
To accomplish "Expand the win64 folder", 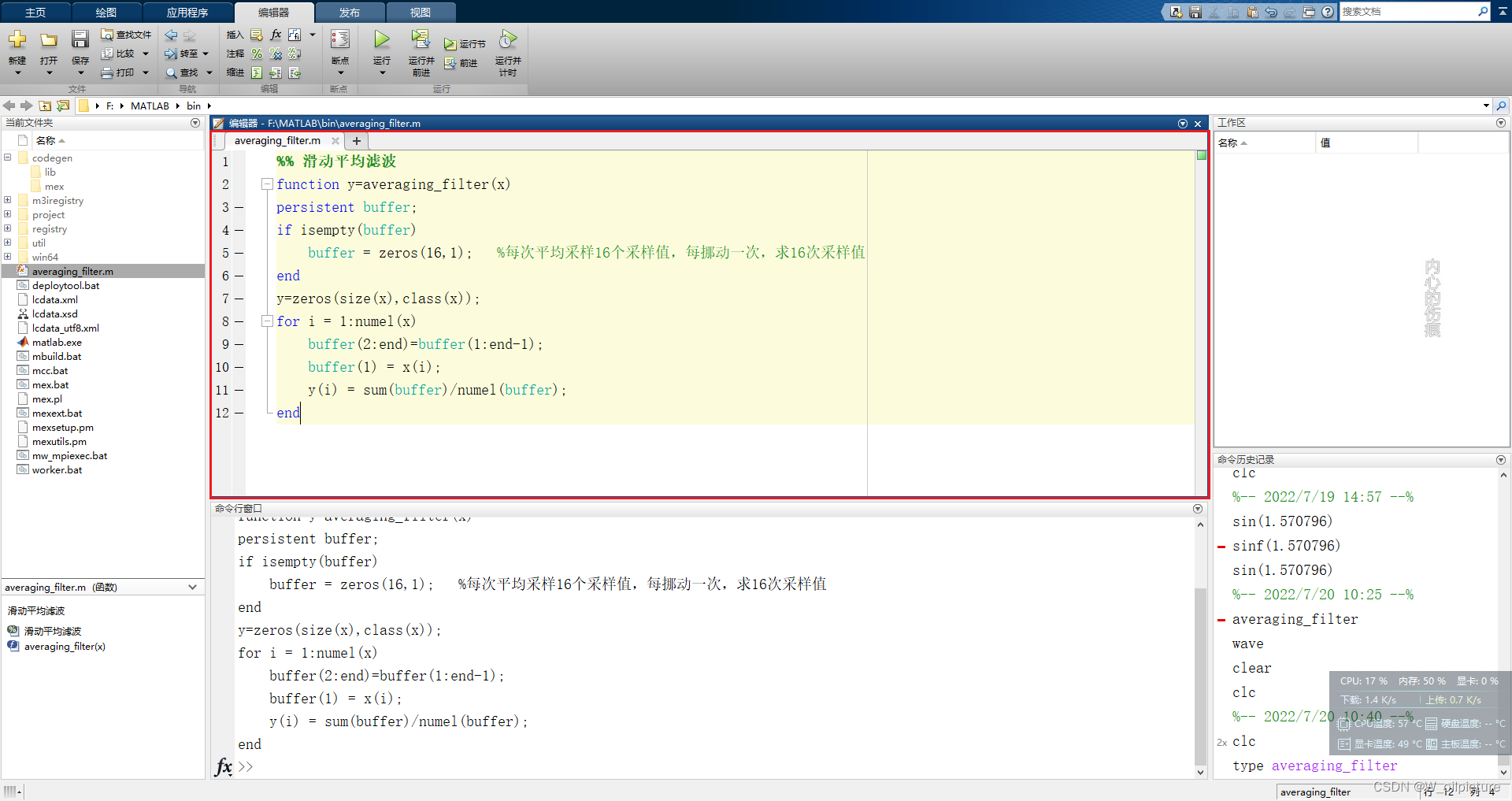I will click(8, 257).
